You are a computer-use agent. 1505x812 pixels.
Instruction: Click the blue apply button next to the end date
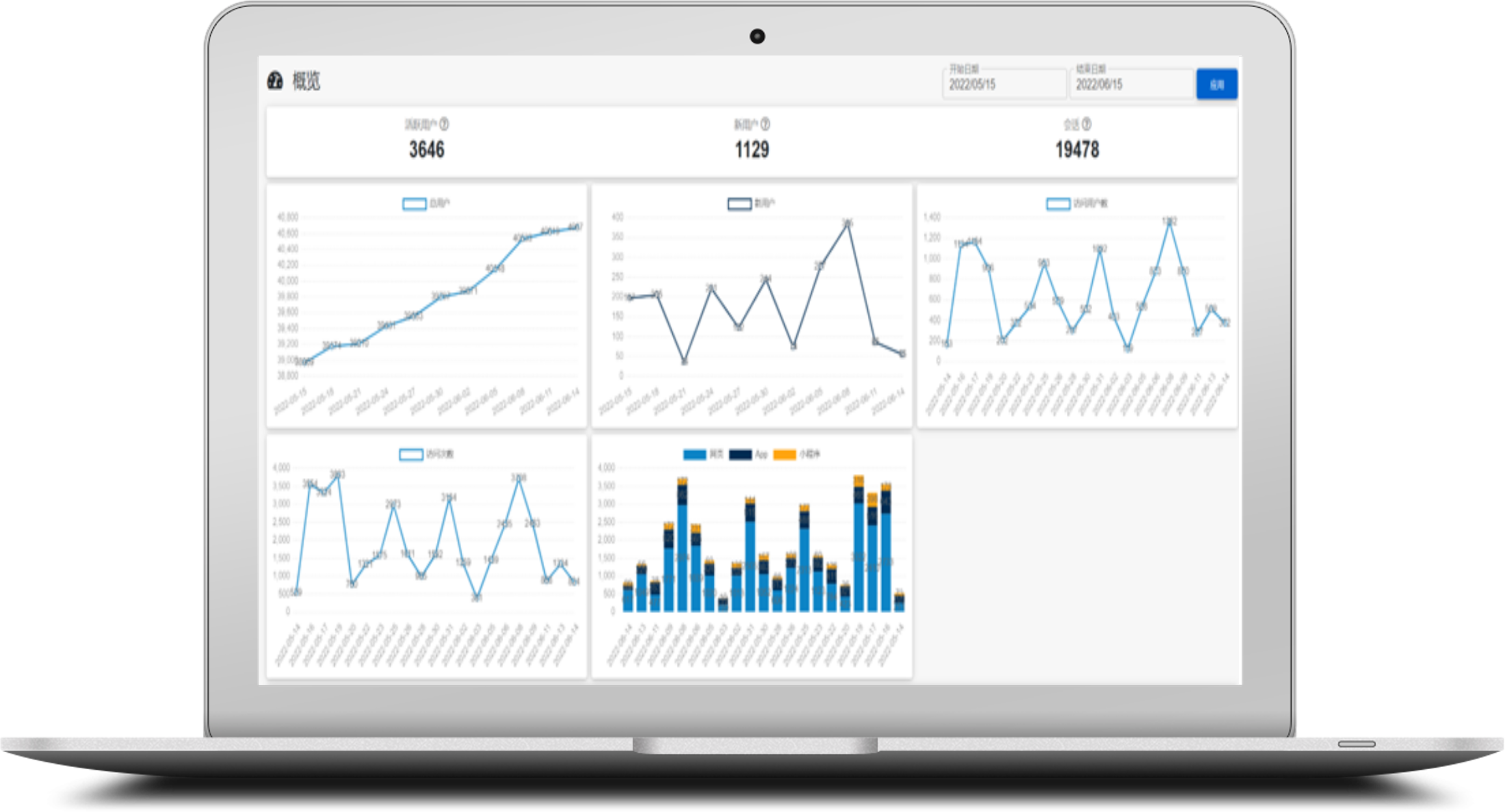(1216, 84)
